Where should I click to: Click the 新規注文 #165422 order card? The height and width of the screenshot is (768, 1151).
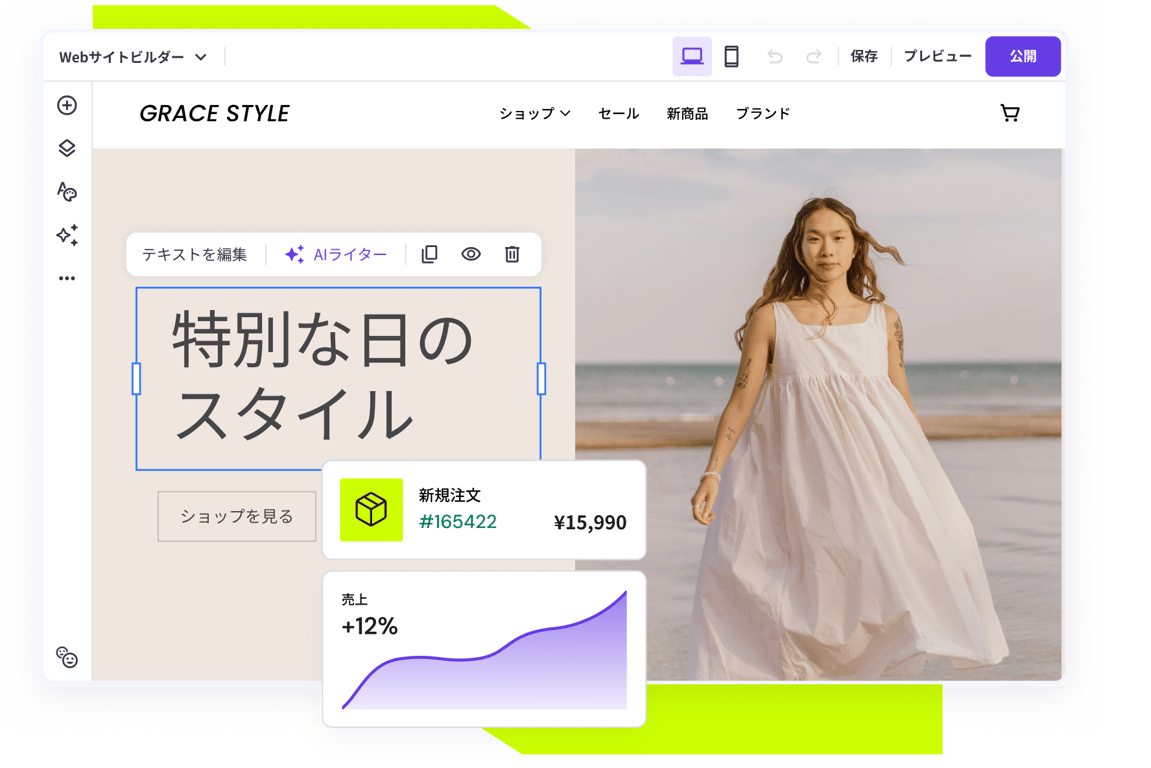coord(484,510)
